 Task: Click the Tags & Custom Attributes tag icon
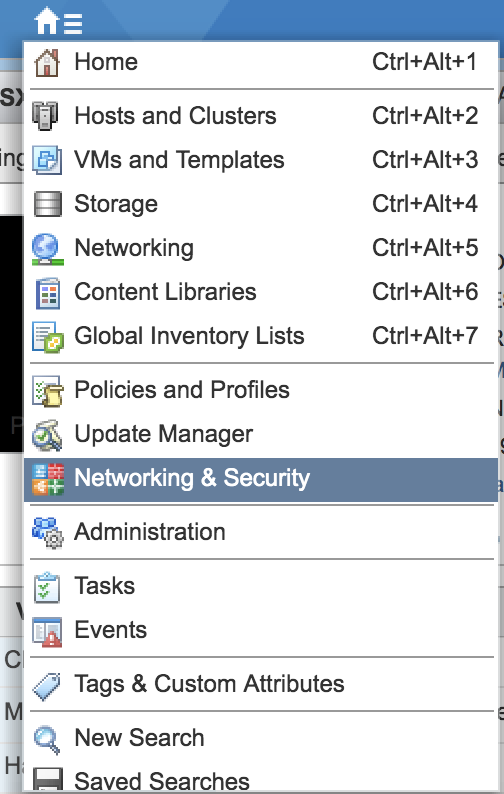(x=47, y=686)
